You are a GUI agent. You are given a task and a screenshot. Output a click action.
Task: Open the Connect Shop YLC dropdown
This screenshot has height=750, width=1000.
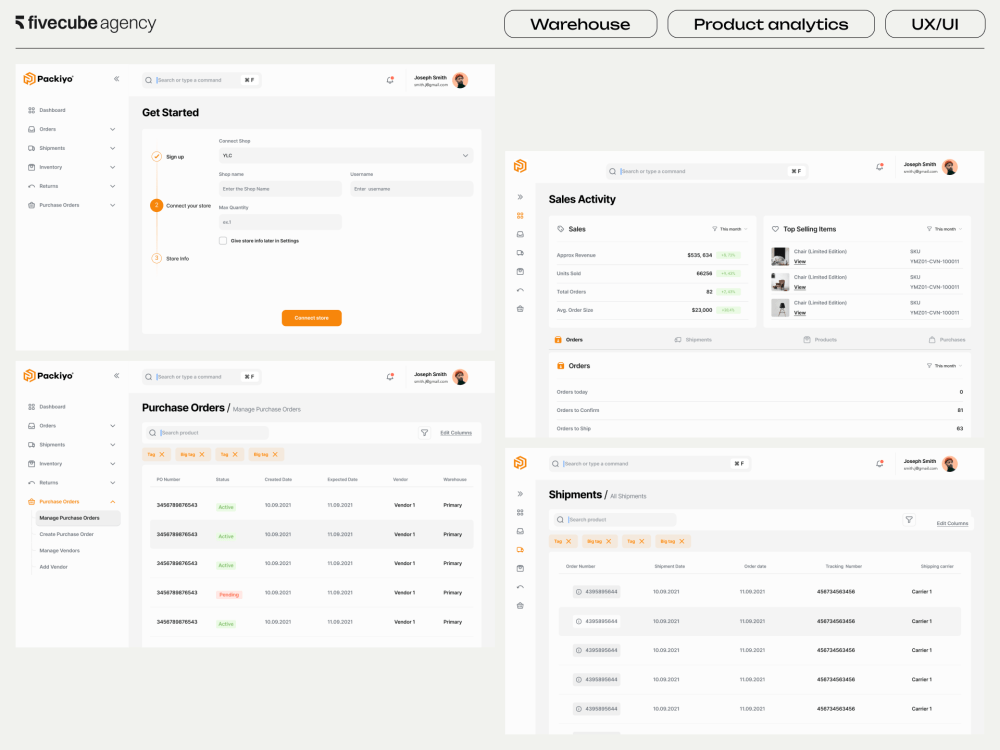346,156
